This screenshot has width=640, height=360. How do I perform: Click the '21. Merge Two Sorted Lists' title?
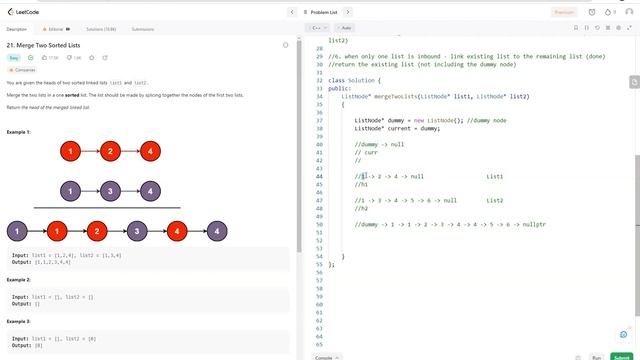[x=43, y=45]
